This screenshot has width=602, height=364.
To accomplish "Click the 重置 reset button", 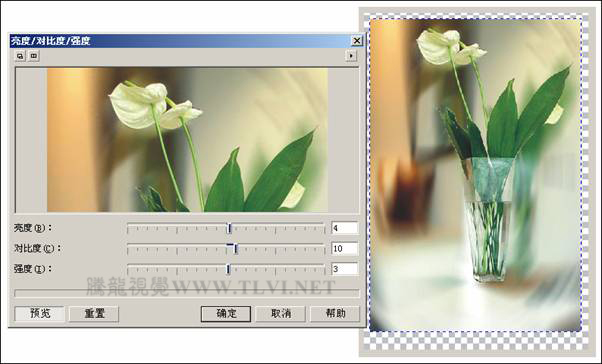I will (x=94, y=314).
